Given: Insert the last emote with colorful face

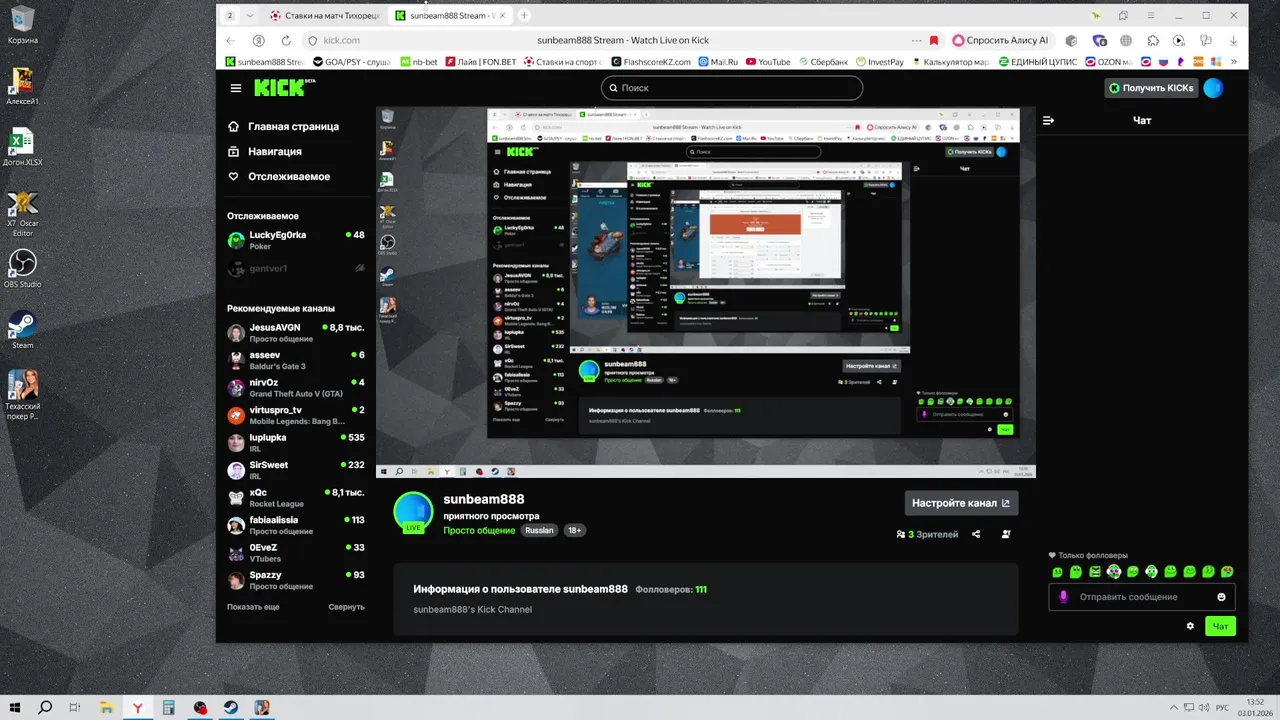Looking at the screenshot, I should click(x=1227, y=572).
